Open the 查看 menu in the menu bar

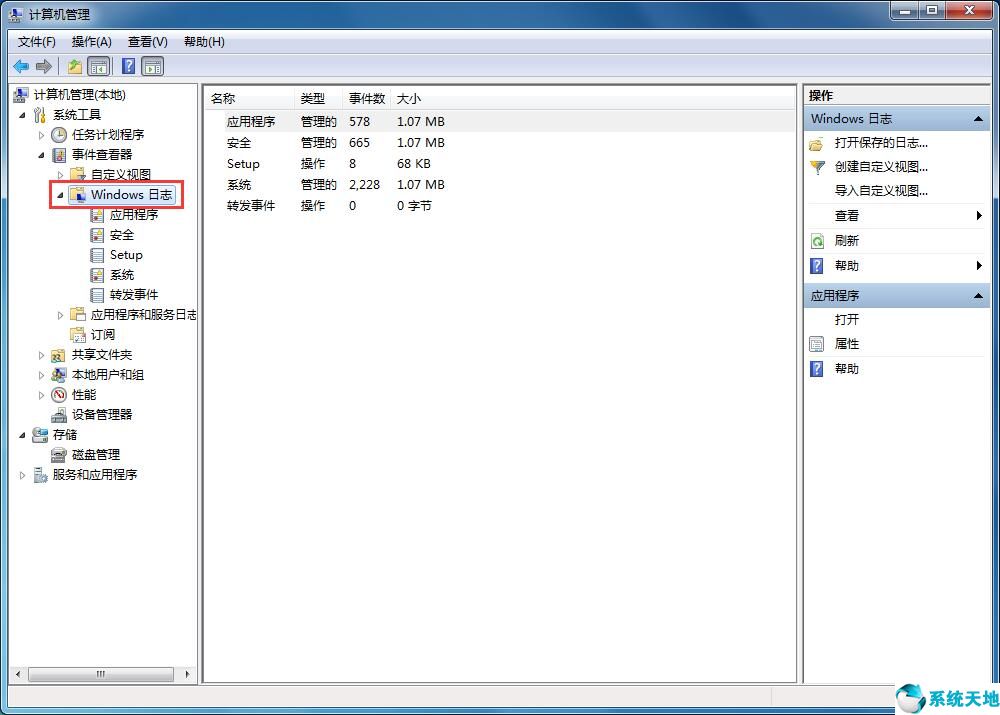click(146, 41)
